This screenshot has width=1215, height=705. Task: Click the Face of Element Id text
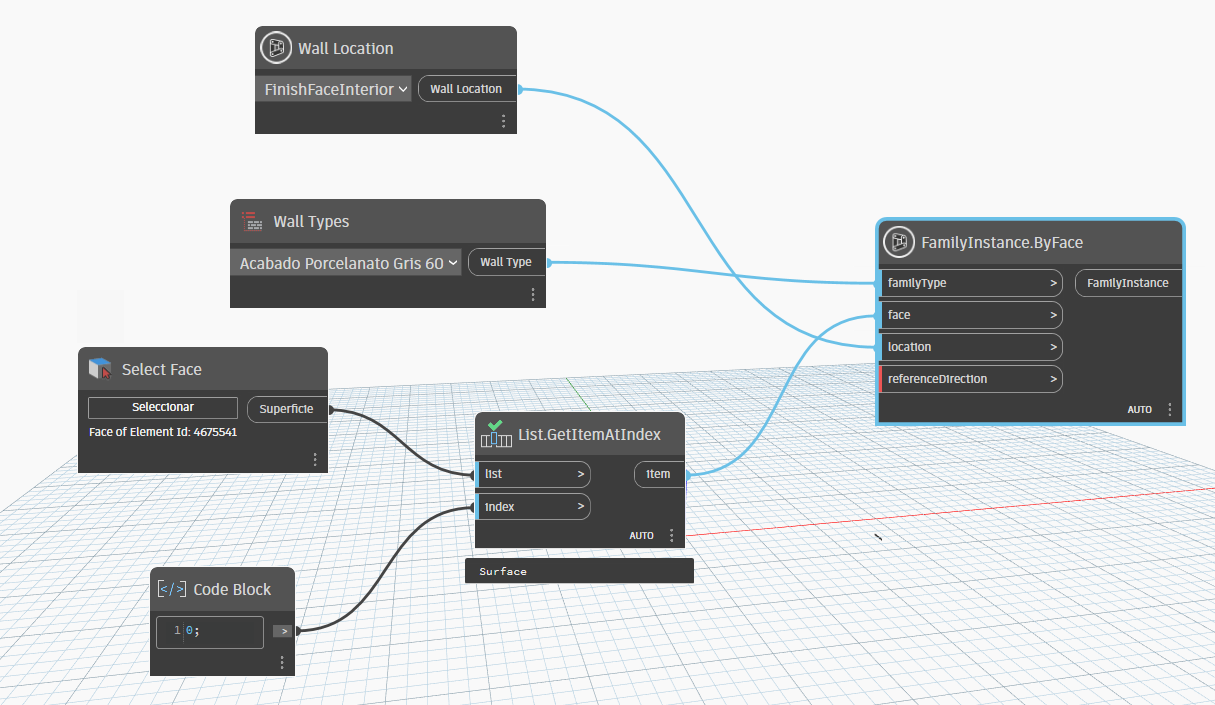(163, 432)
